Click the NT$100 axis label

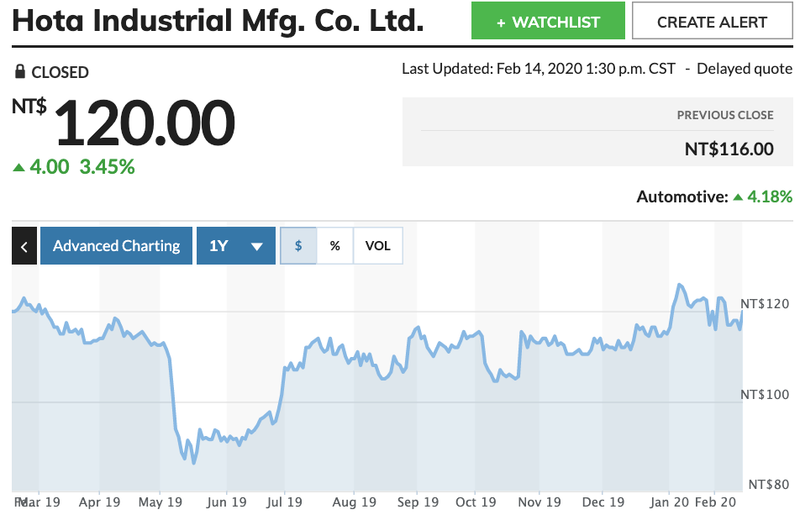click(764, 395)
